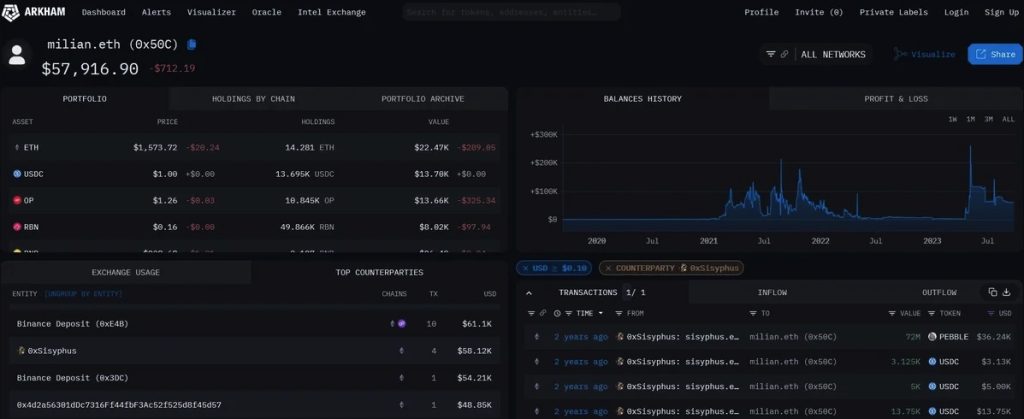
Task: Click the chain icons in the Binance Deposit (0xE4B) row
Action: pos(398,323)
